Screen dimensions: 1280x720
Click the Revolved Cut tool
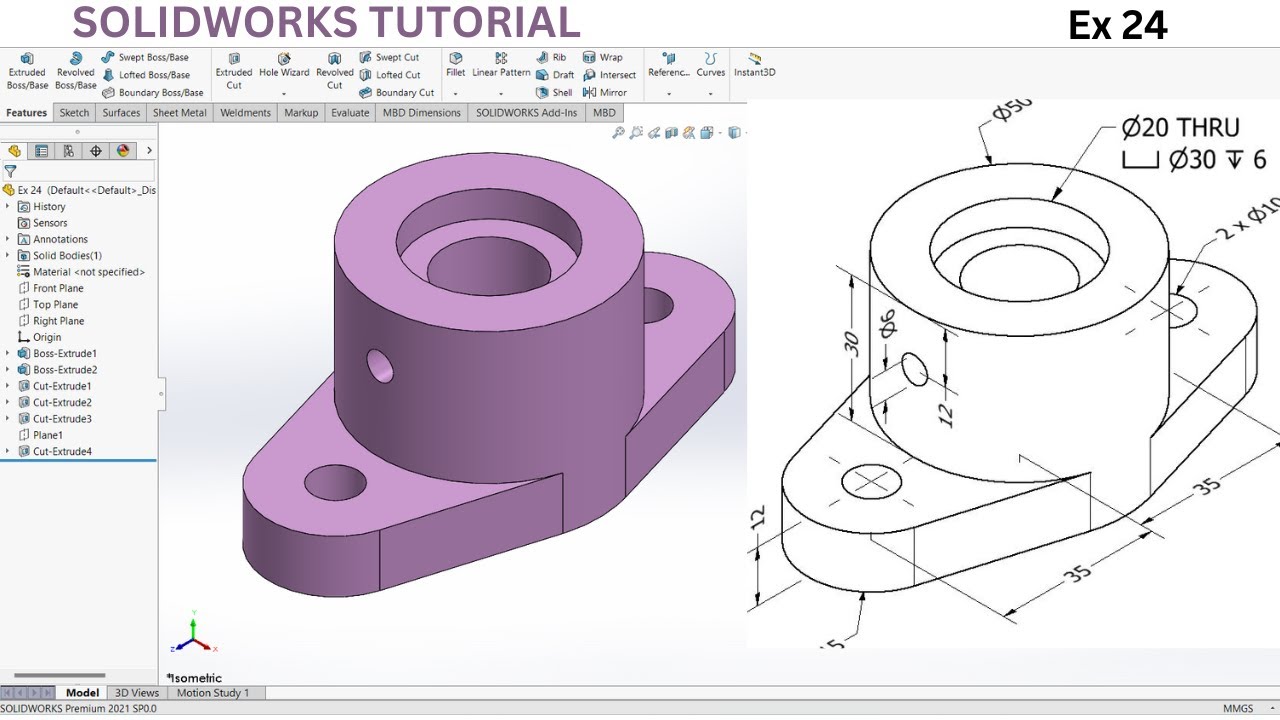pos(335,72)
